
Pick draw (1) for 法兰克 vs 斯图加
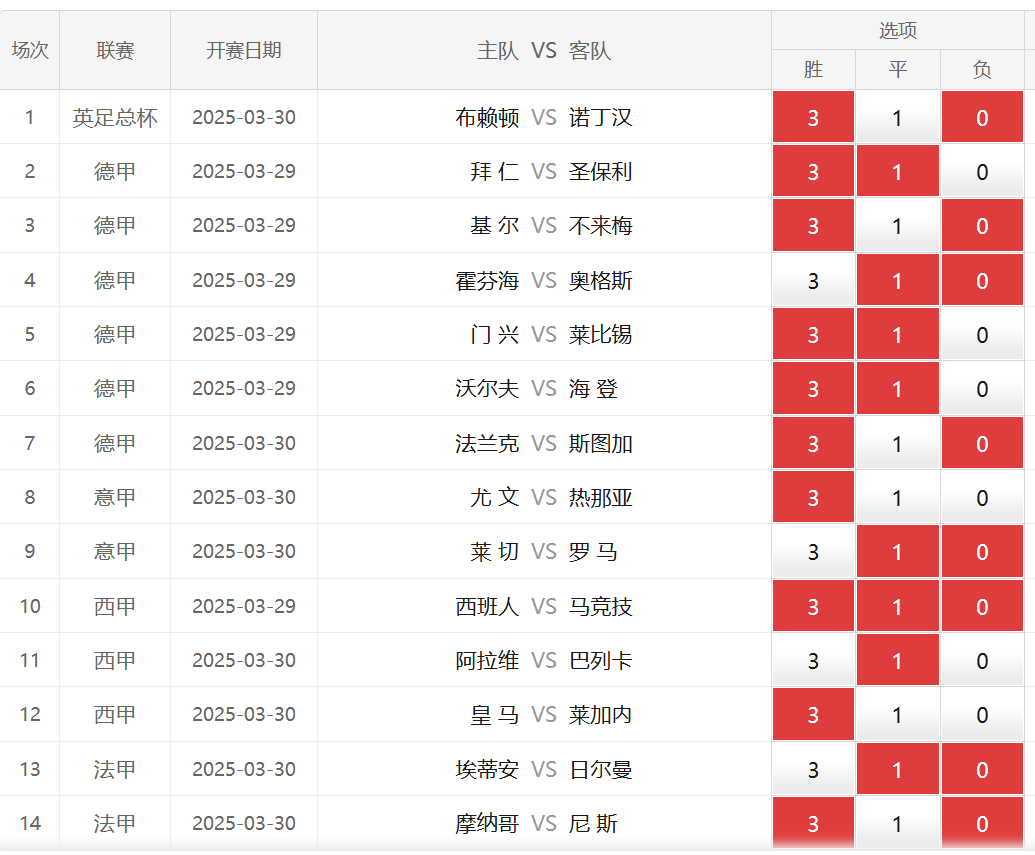(x=897, y=444)
